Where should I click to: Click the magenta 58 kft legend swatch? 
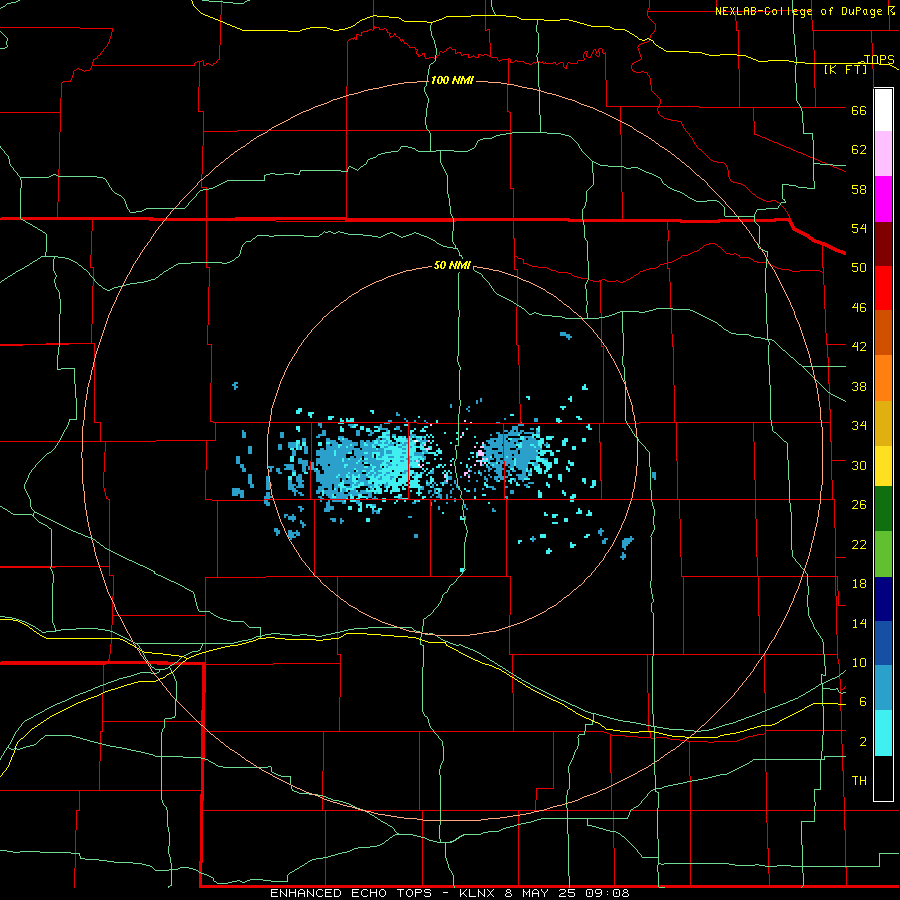click(x=883, y=199)
